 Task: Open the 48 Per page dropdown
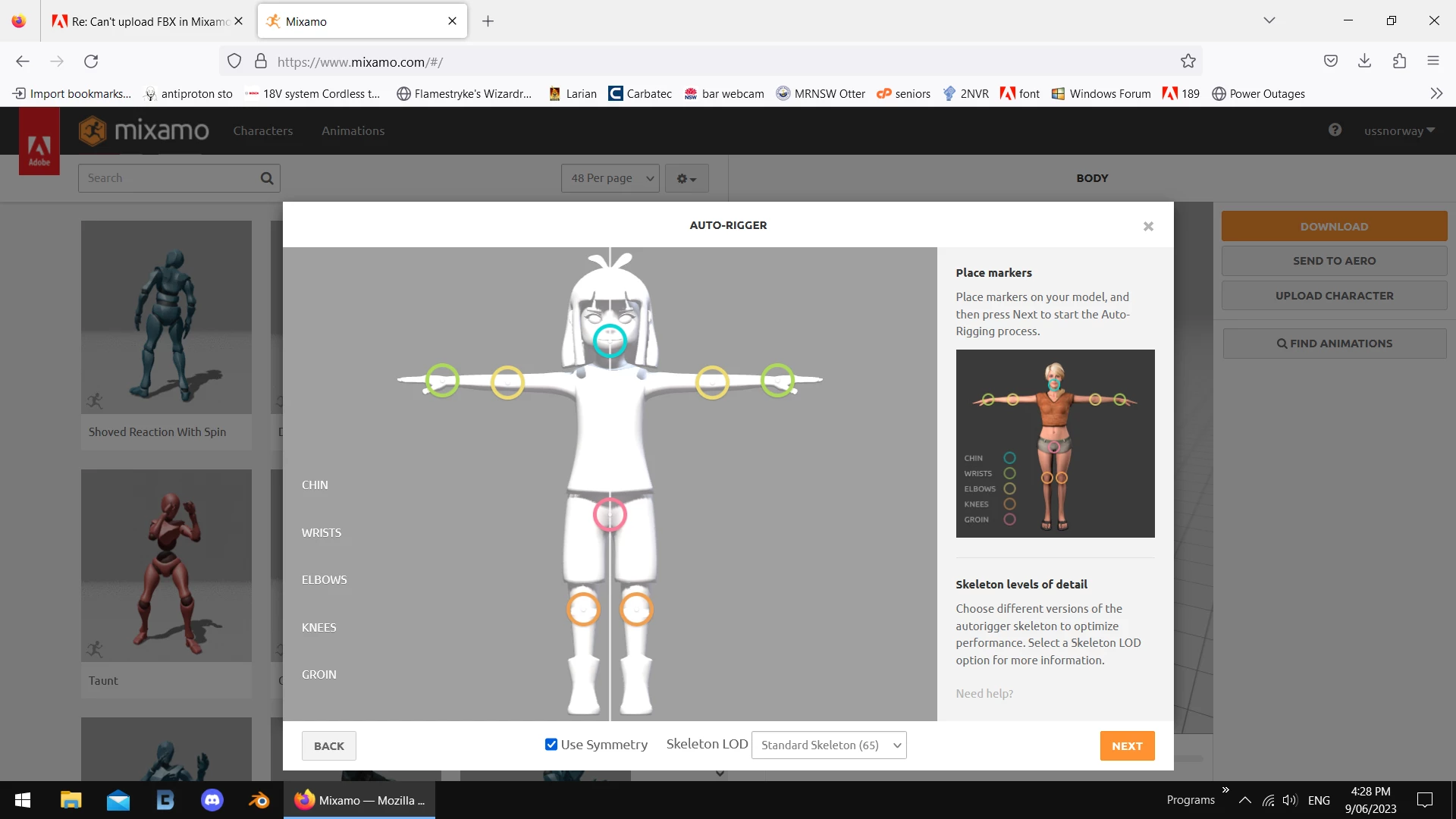click(610, 178)
